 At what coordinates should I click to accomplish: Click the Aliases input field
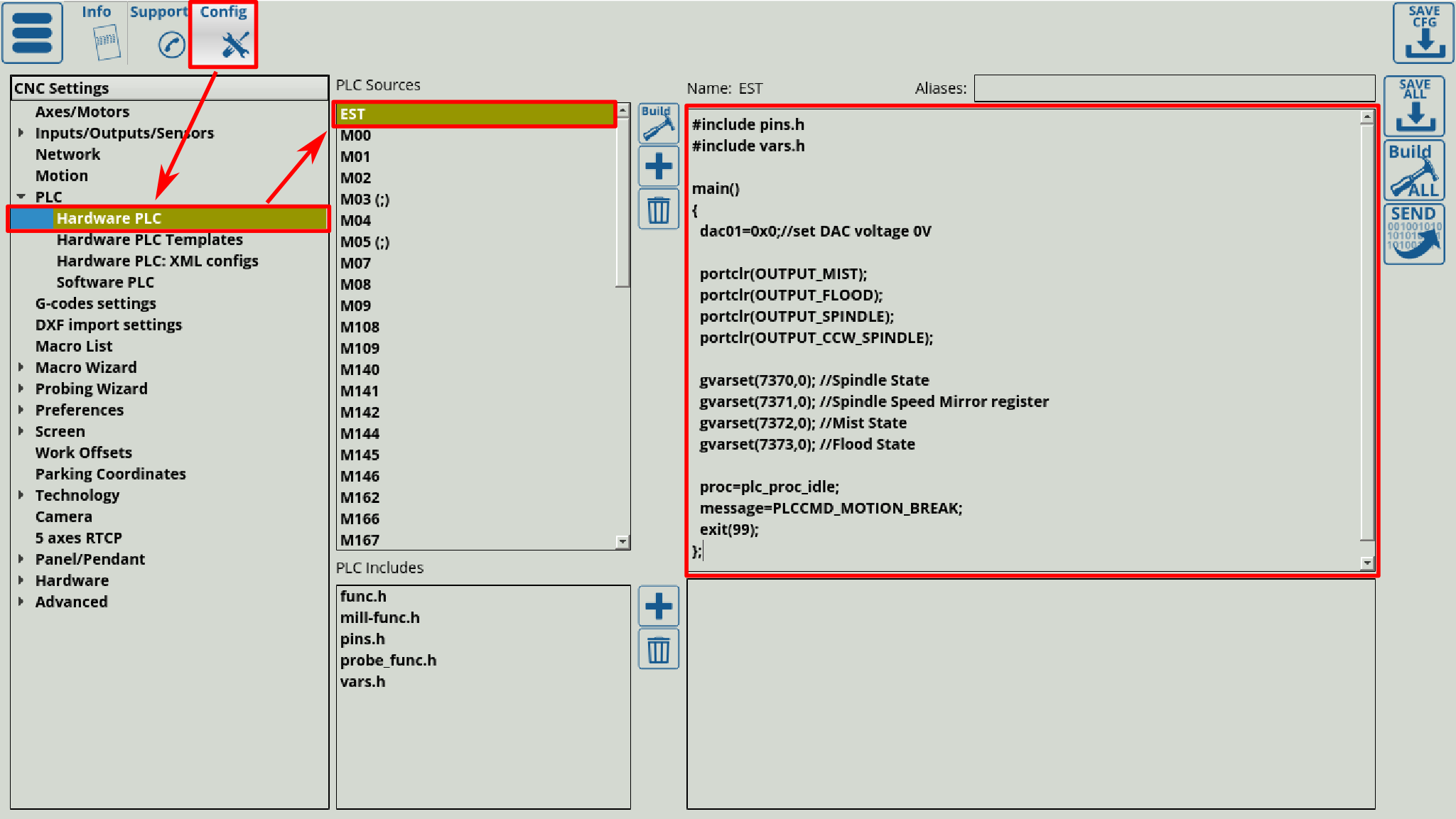click(1174, 89)
